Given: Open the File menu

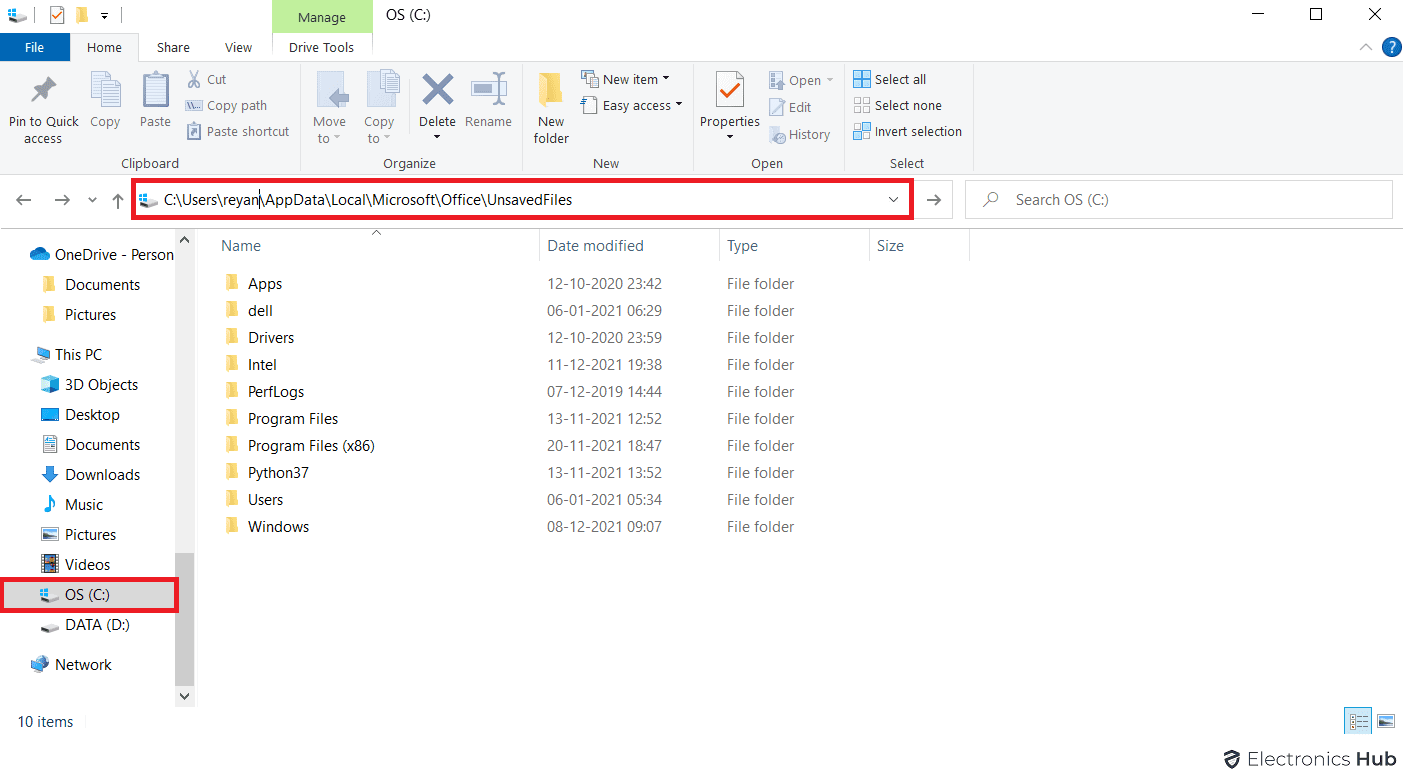Looking at the screenshot, I should [34, 47].
